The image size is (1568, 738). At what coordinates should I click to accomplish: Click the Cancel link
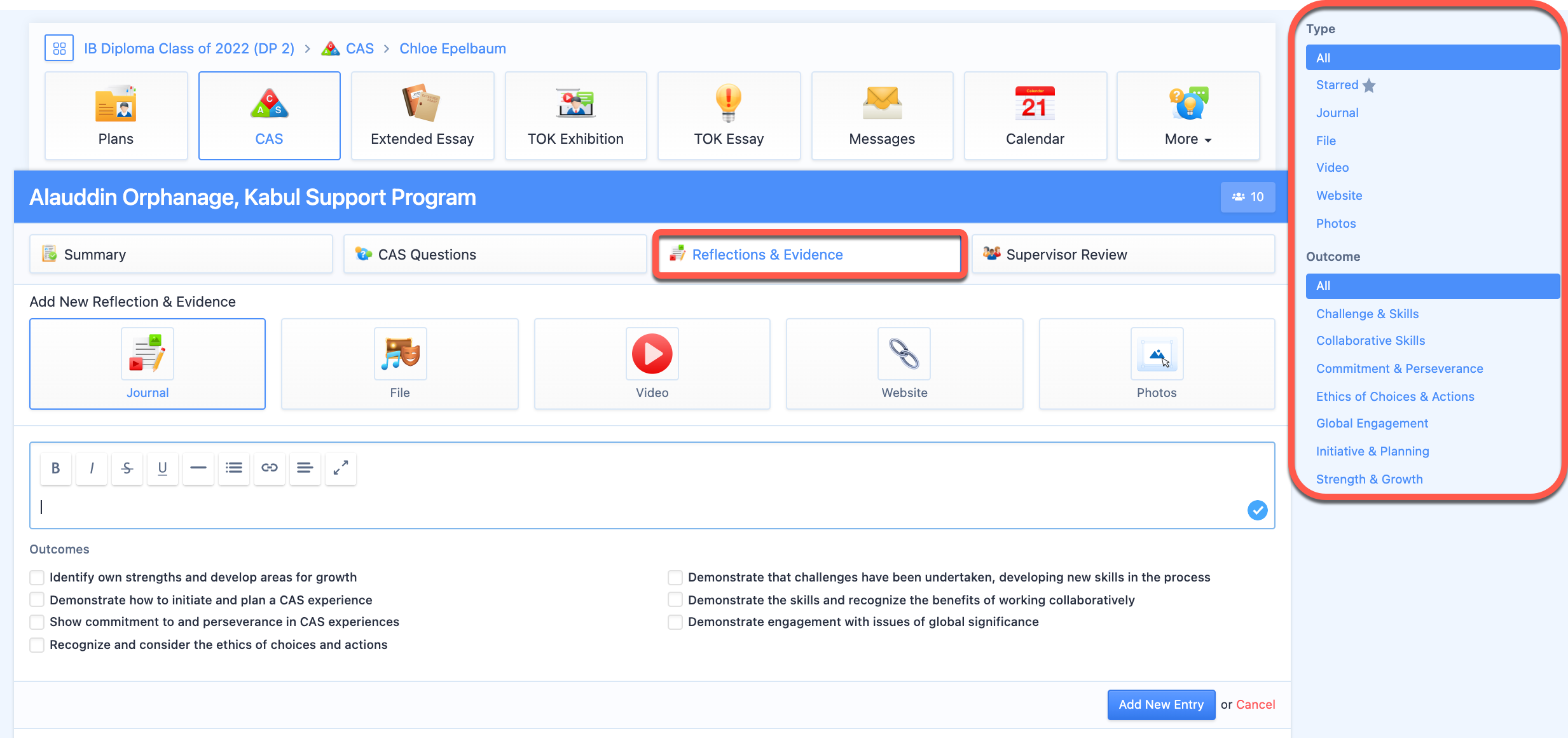click(1255, 705)
